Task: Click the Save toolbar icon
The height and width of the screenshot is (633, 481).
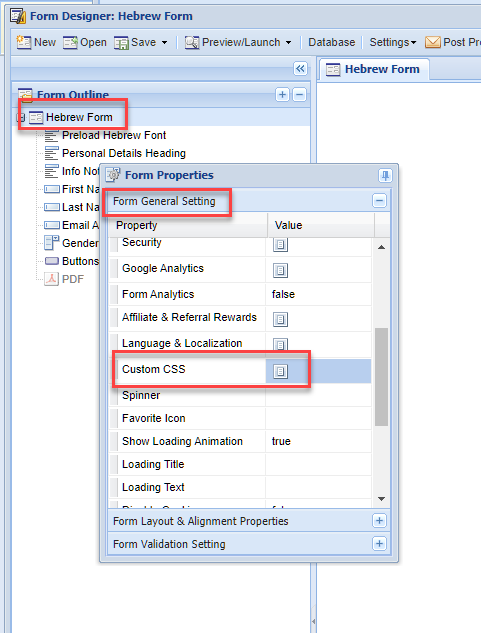Action: pos(121,42)
